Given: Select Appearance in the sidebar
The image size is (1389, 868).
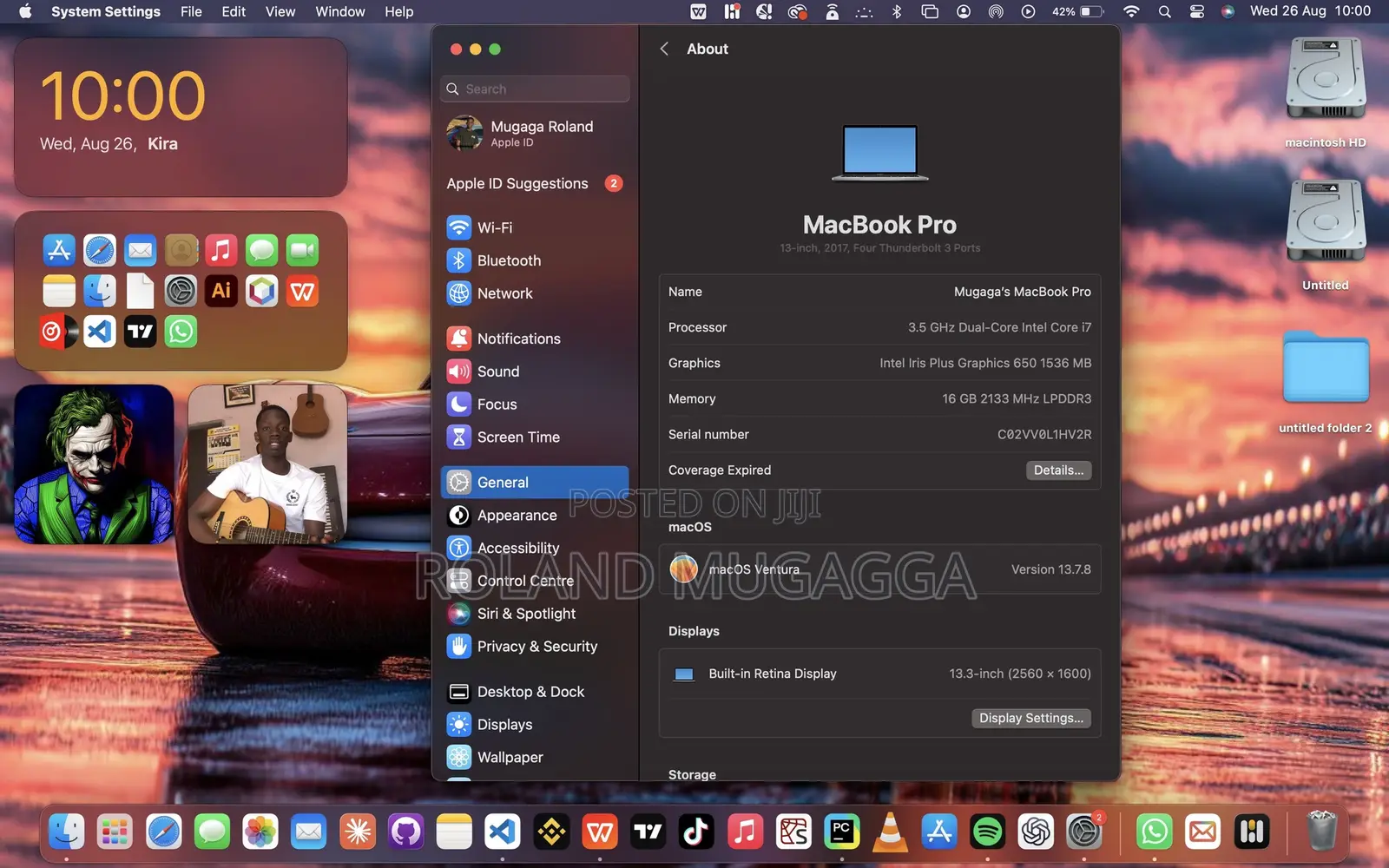Looking at the screenshot, I should click(535, 516).
